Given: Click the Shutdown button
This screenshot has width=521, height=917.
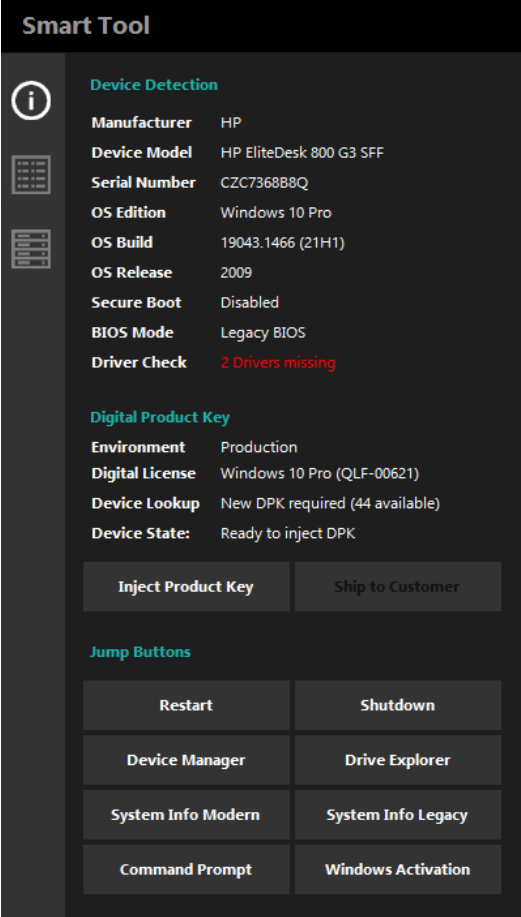Looking at the screenshot, I should pos(398,705).
